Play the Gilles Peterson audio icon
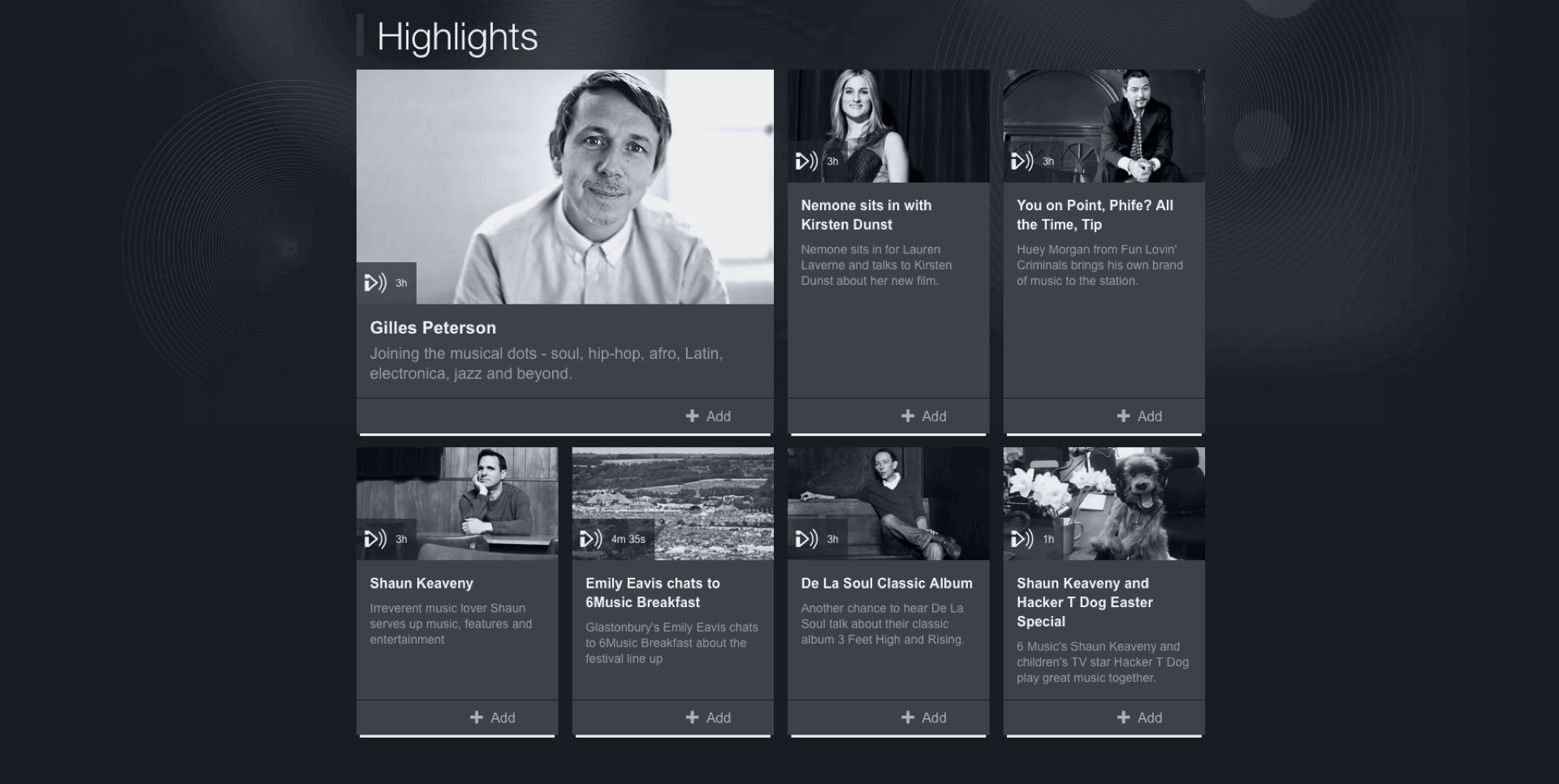Screen dimensions: 1559x784 (375, 282)
